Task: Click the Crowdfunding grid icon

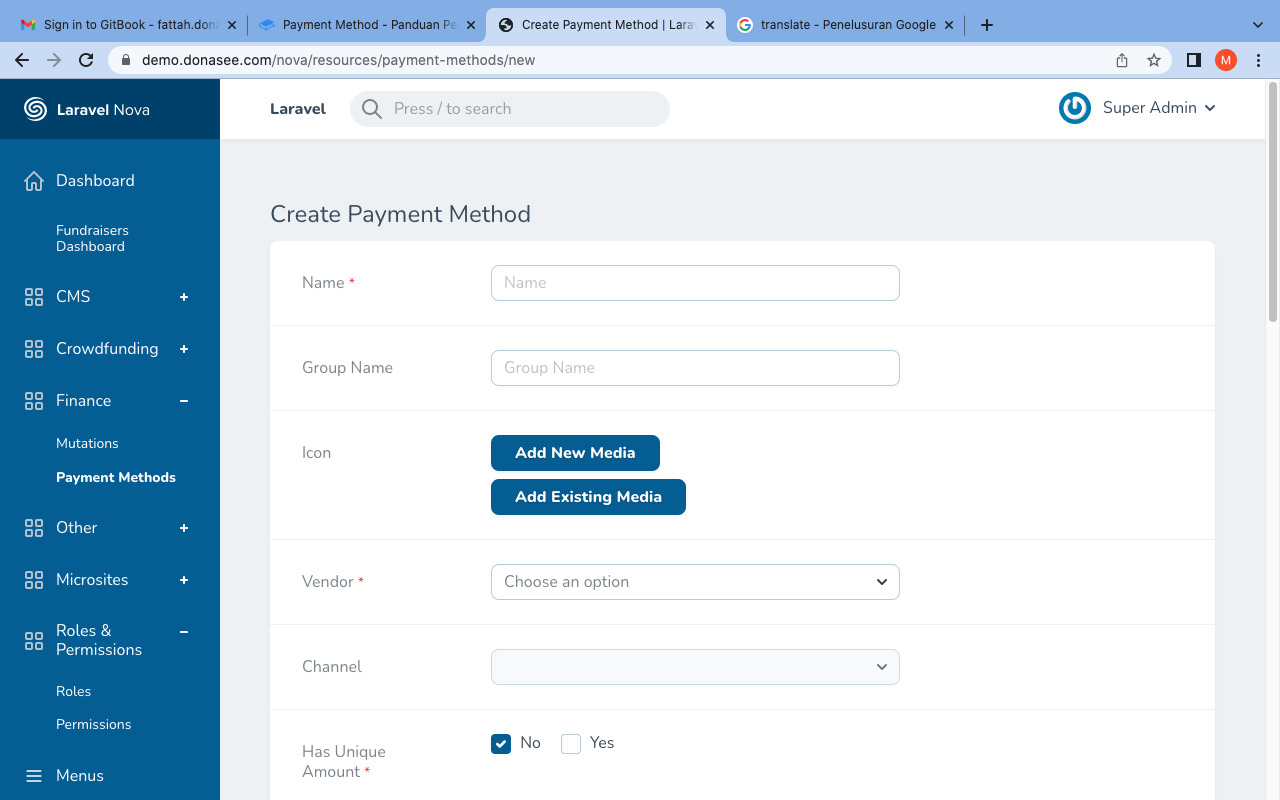Action: coord(34,348)
